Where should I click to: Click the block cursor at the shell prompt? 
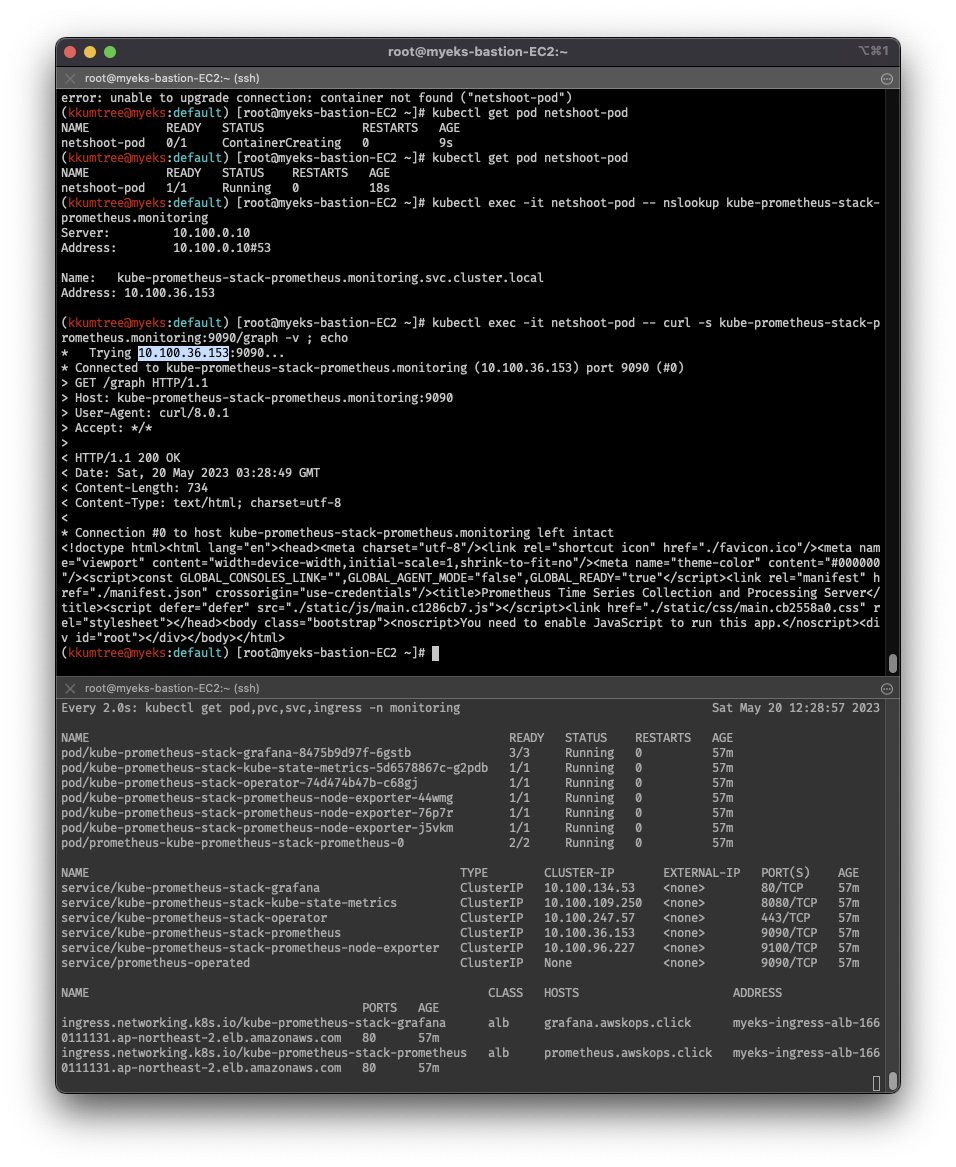436,653
